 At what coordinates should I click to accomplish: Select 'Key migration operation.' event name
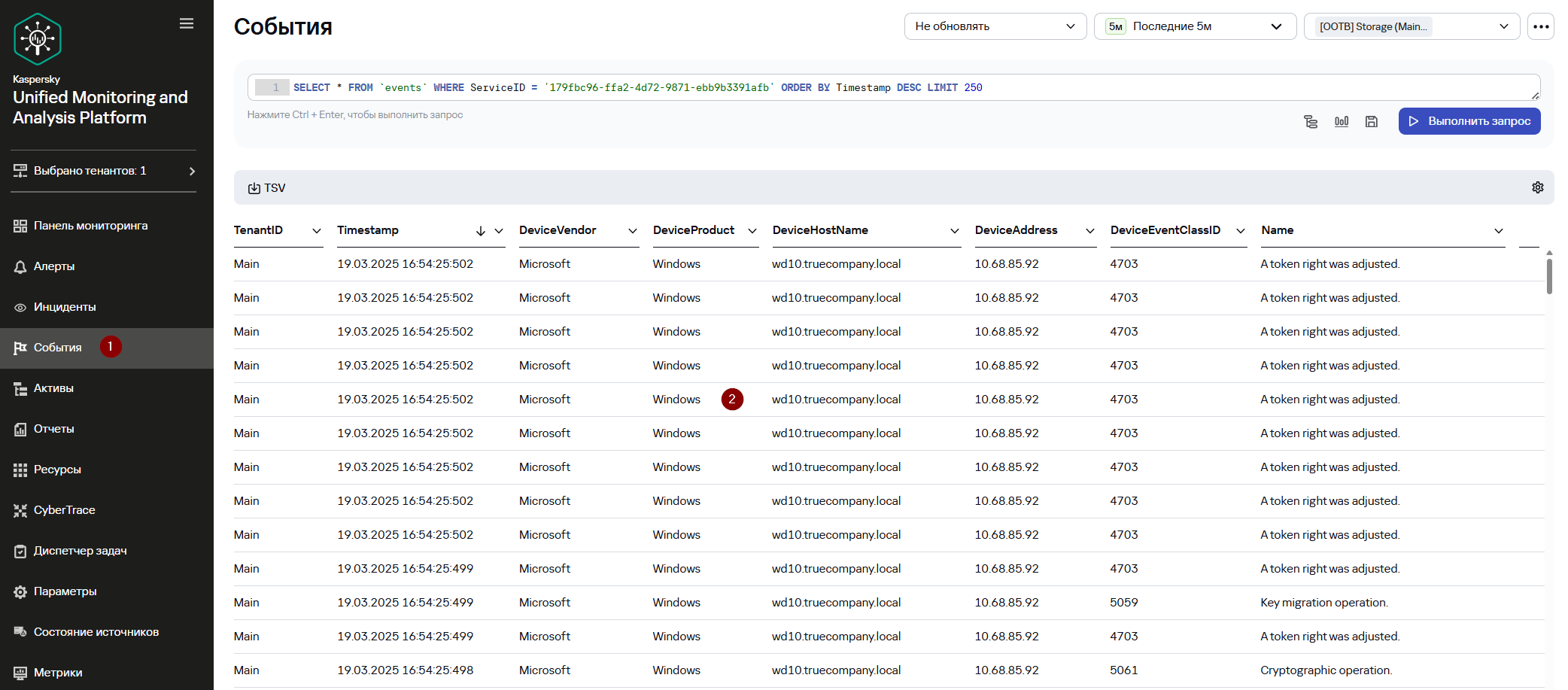coord(1324,603)
